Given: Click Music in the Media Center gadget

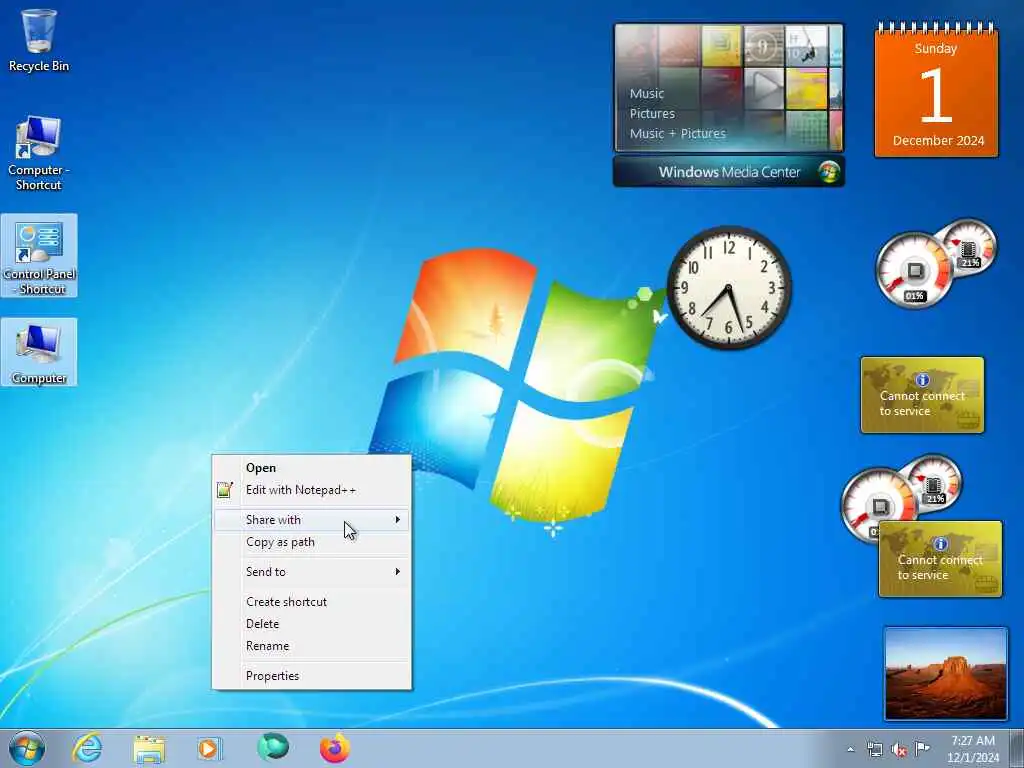Looking at the screenshot, I should pos(647,93).
